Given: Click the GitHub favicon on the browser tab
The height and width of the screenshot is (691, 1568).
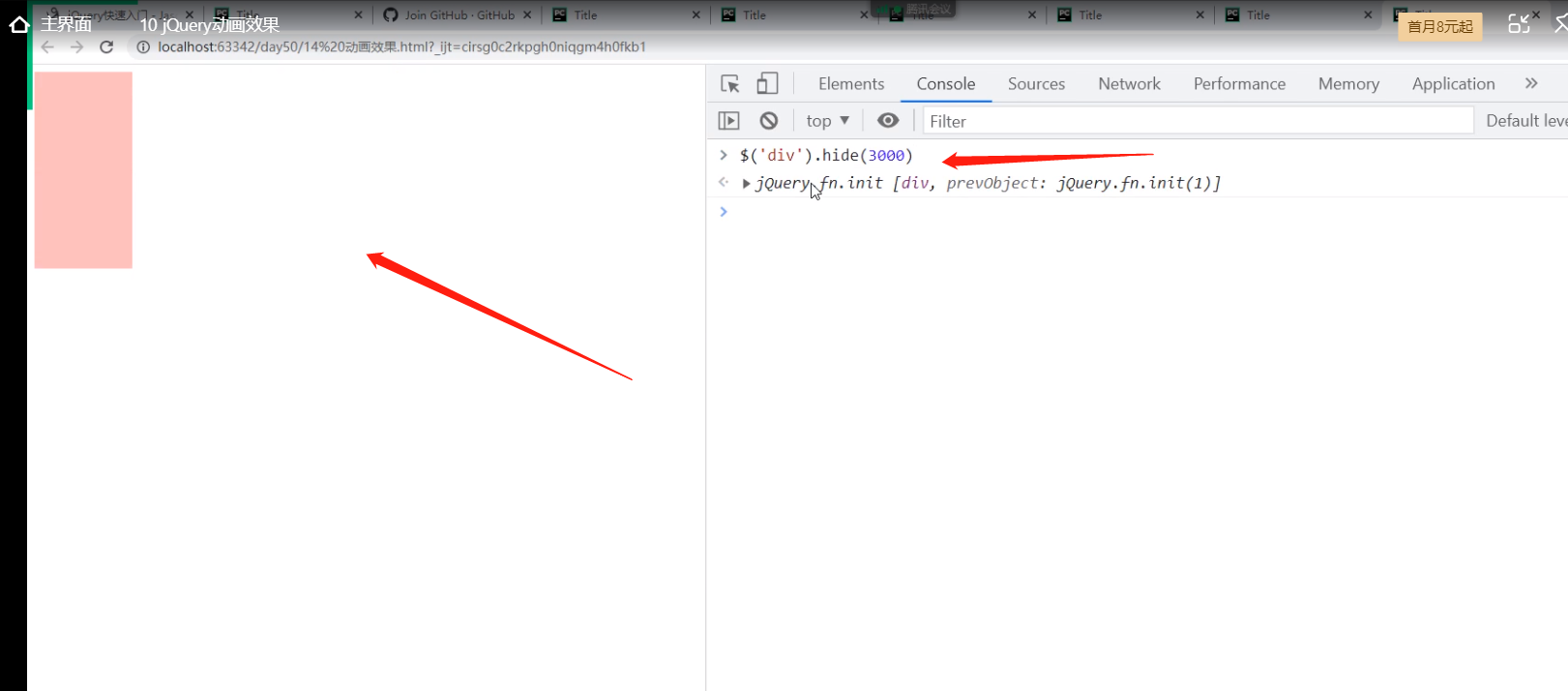Looking at the screenshot, I should pyautogui.click(x=391, y=15).
